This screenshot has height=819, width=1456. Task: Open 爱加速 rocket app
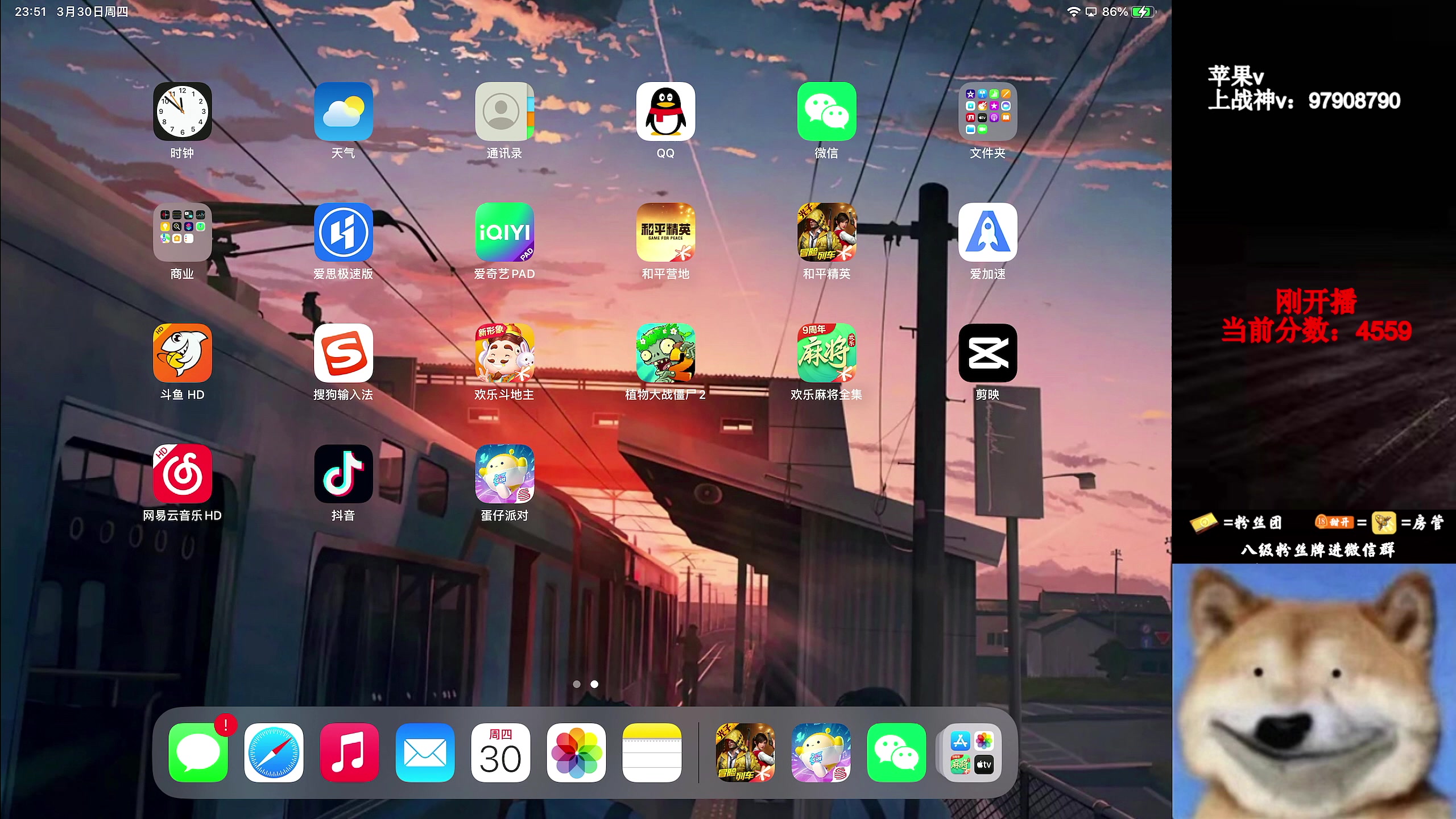click(x=988, y=232)
